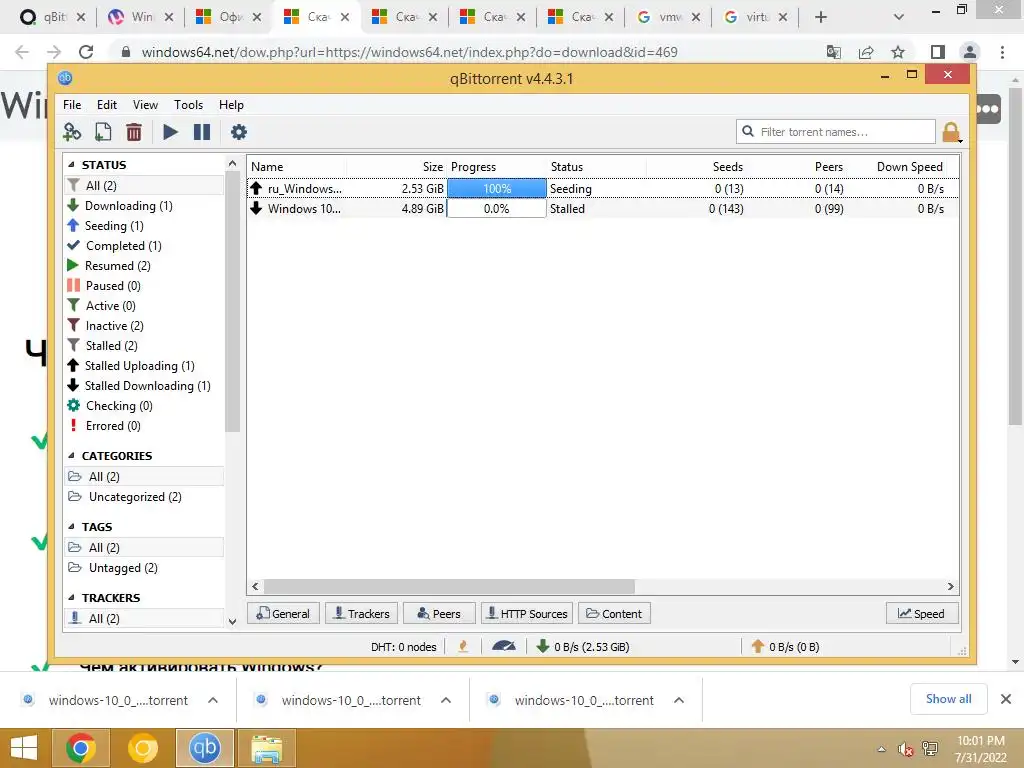The height and width of the screenshot is (768, 1024).
Task: Click the Pause torrents toolbar icon
Action: click(202, 132)
